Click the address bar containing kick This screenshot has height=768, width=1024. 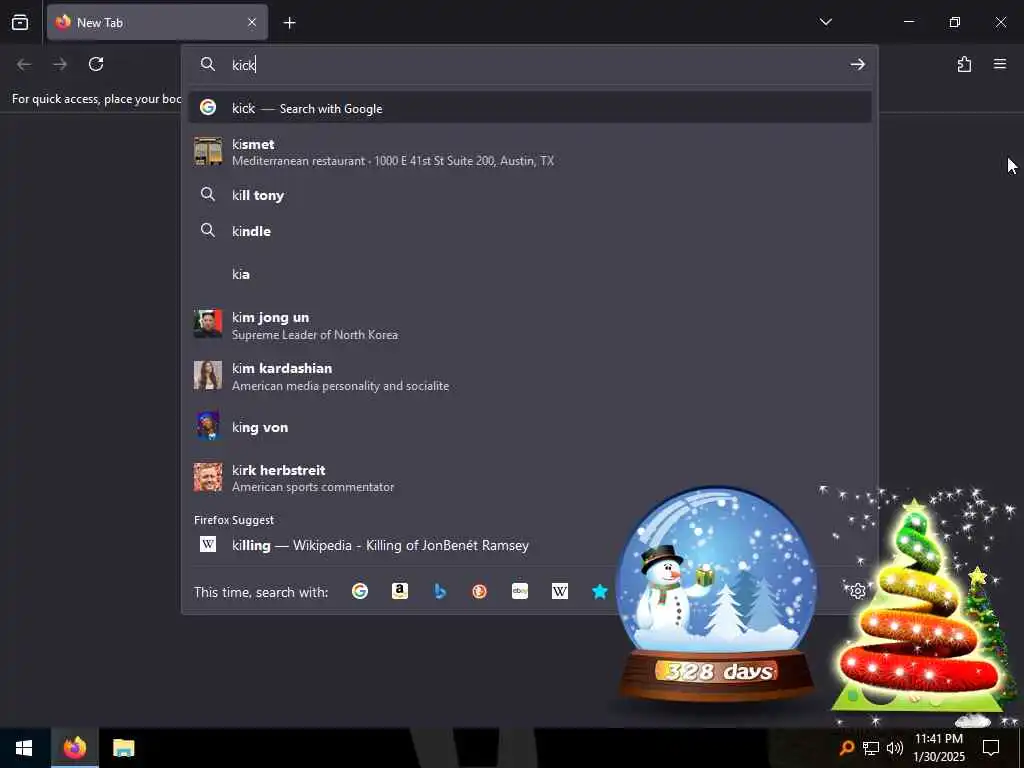coord(530,64)
